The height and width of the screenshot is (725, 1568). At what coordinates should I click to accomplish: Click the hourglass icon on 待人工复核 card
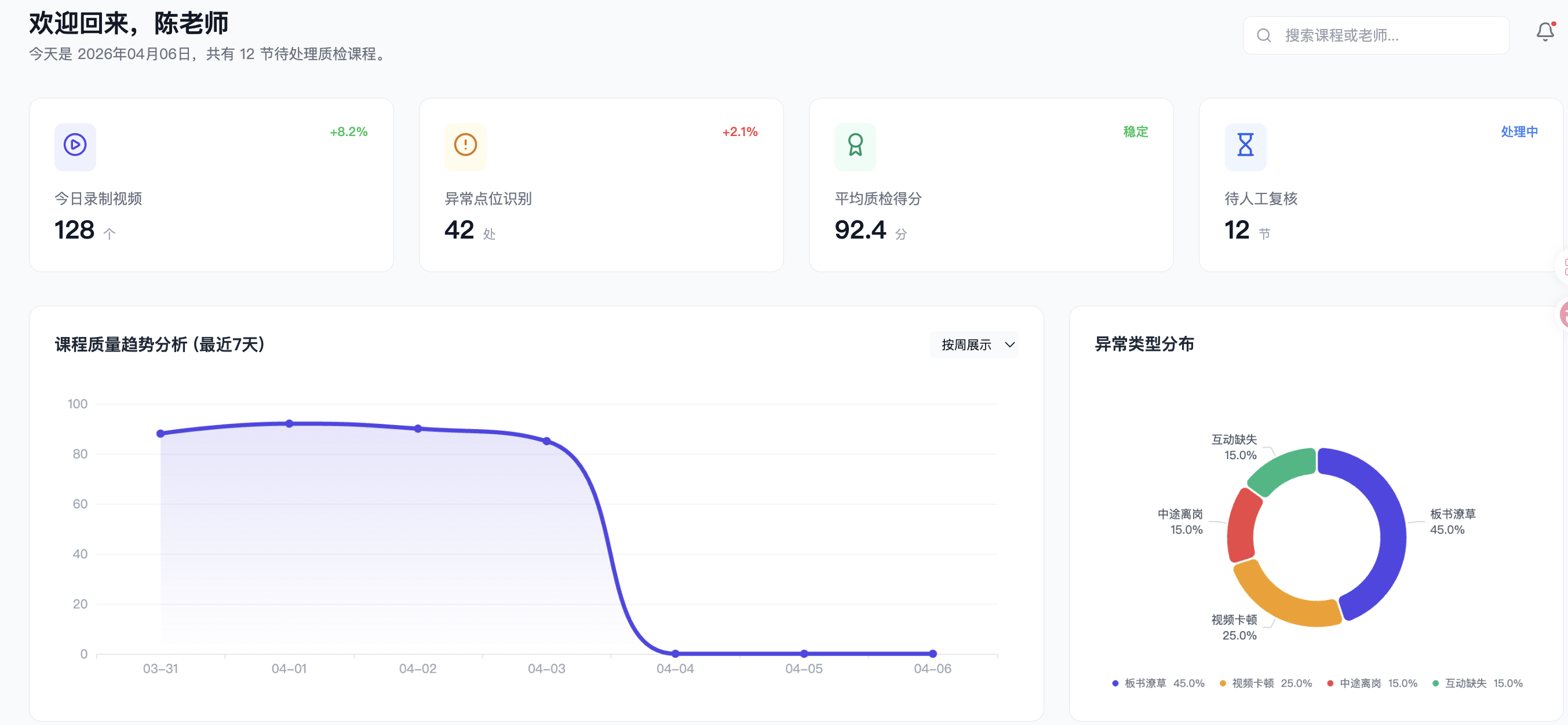coord(1245,145)
